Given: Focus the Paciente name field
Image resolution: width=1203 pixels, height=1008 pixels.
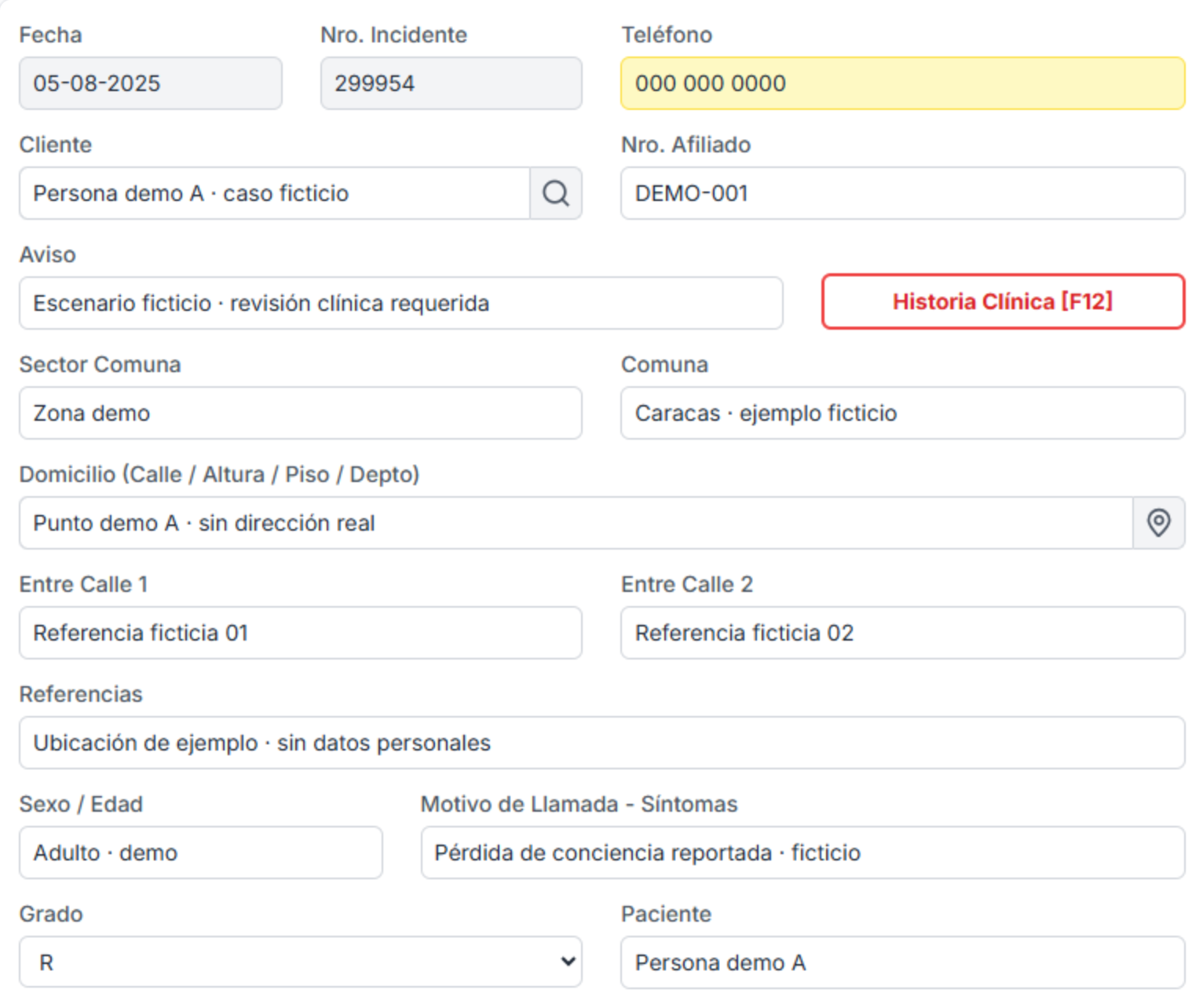Looking at the screenshot, I should pos(903,962).
